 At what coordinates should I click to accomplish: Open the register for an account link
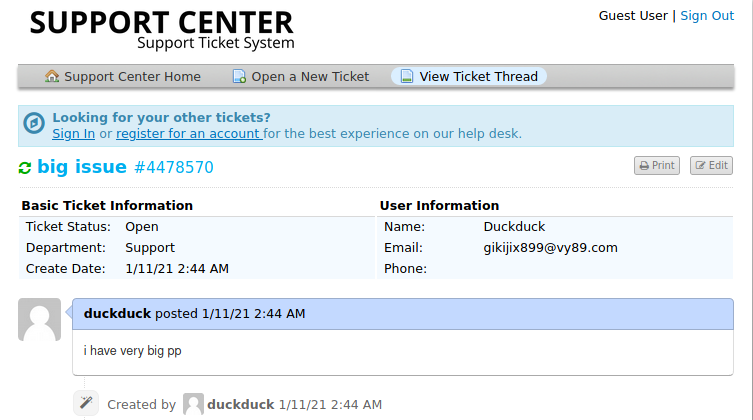pos(188,134)
